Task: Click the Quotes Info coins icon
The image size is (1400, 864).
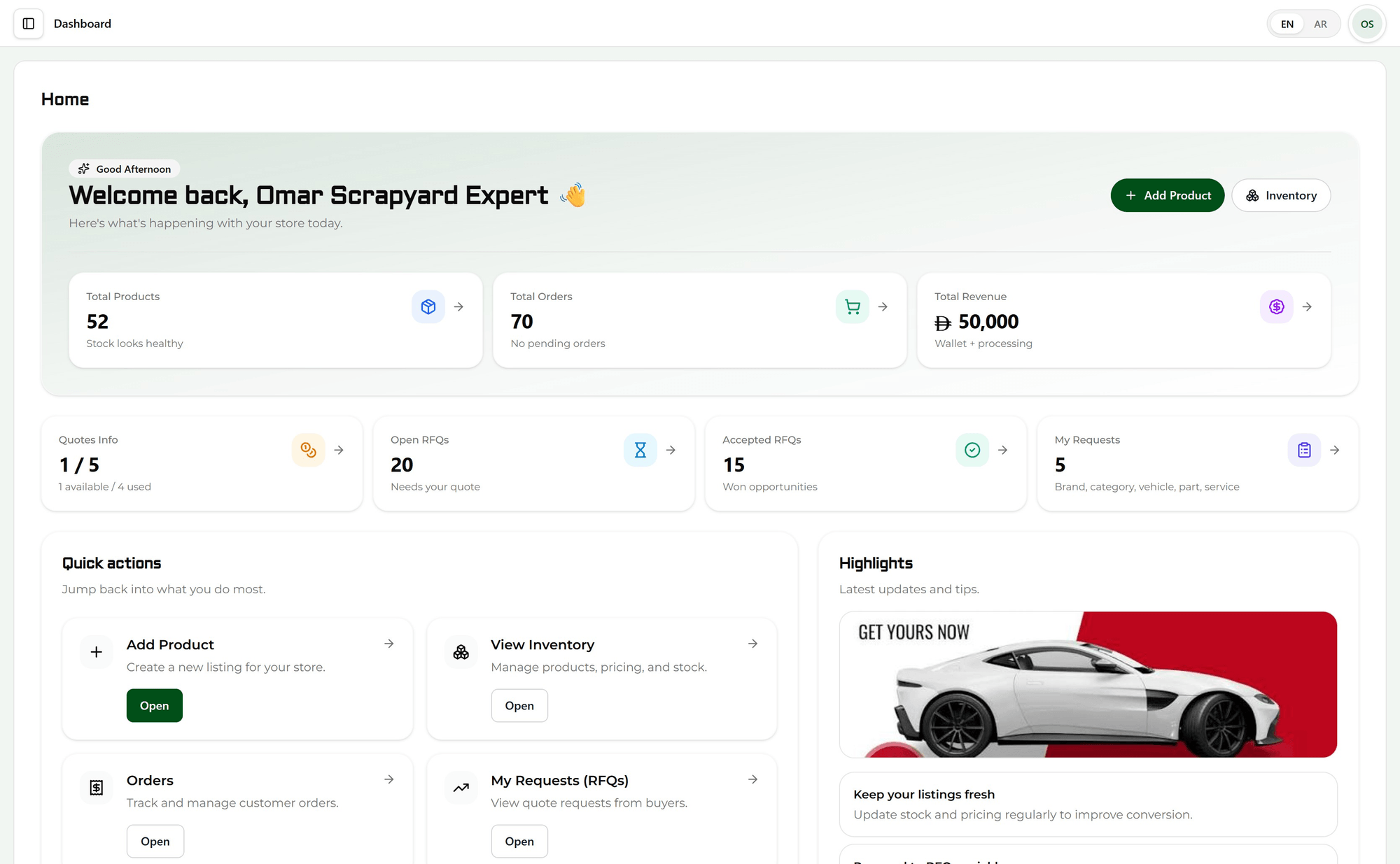Action: click(309, 450)
